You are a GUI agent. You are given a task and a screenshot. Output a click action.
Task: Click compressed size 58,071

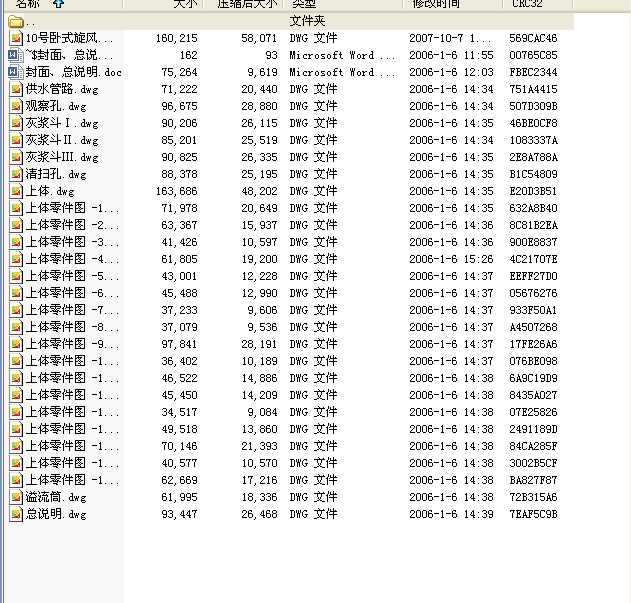click(259, 38)
